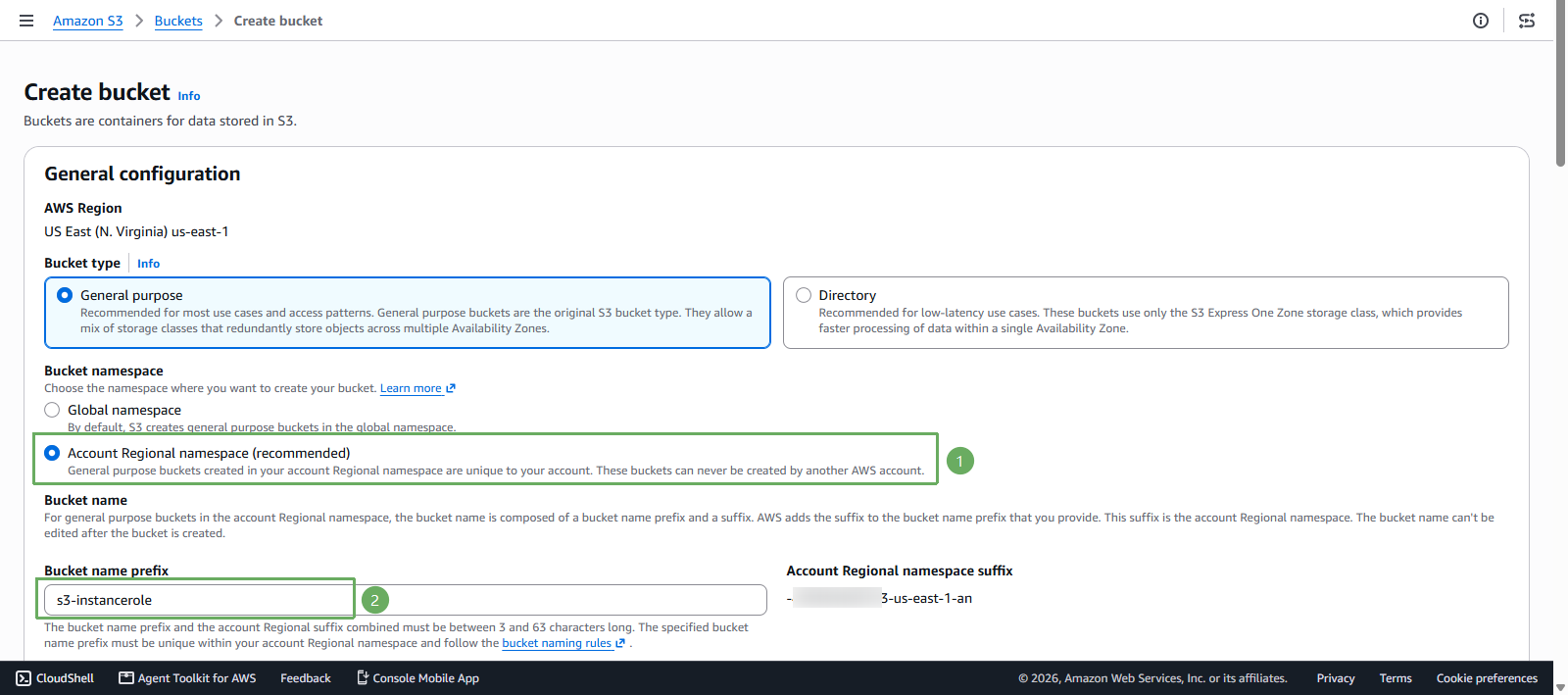Open the bucket naming rules link
Image resolution: width=1568 pixels, height=695 pixels.
[x=563, y=643]
